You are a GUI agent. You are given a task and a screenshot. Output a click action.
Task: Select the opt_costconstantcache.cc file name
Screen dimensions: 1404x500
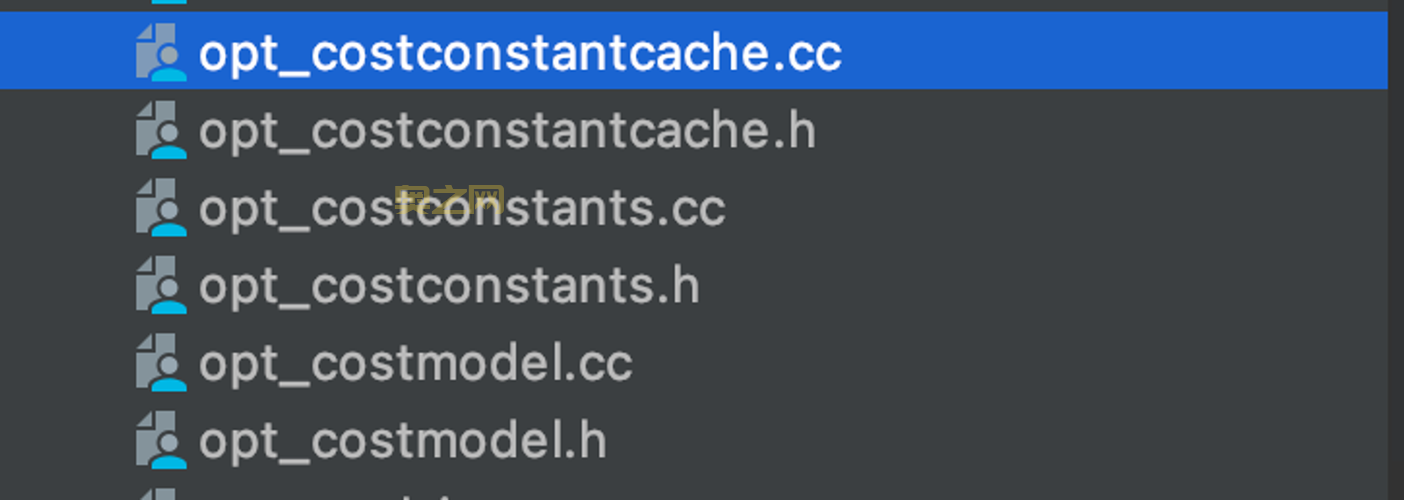coord(519,53)
